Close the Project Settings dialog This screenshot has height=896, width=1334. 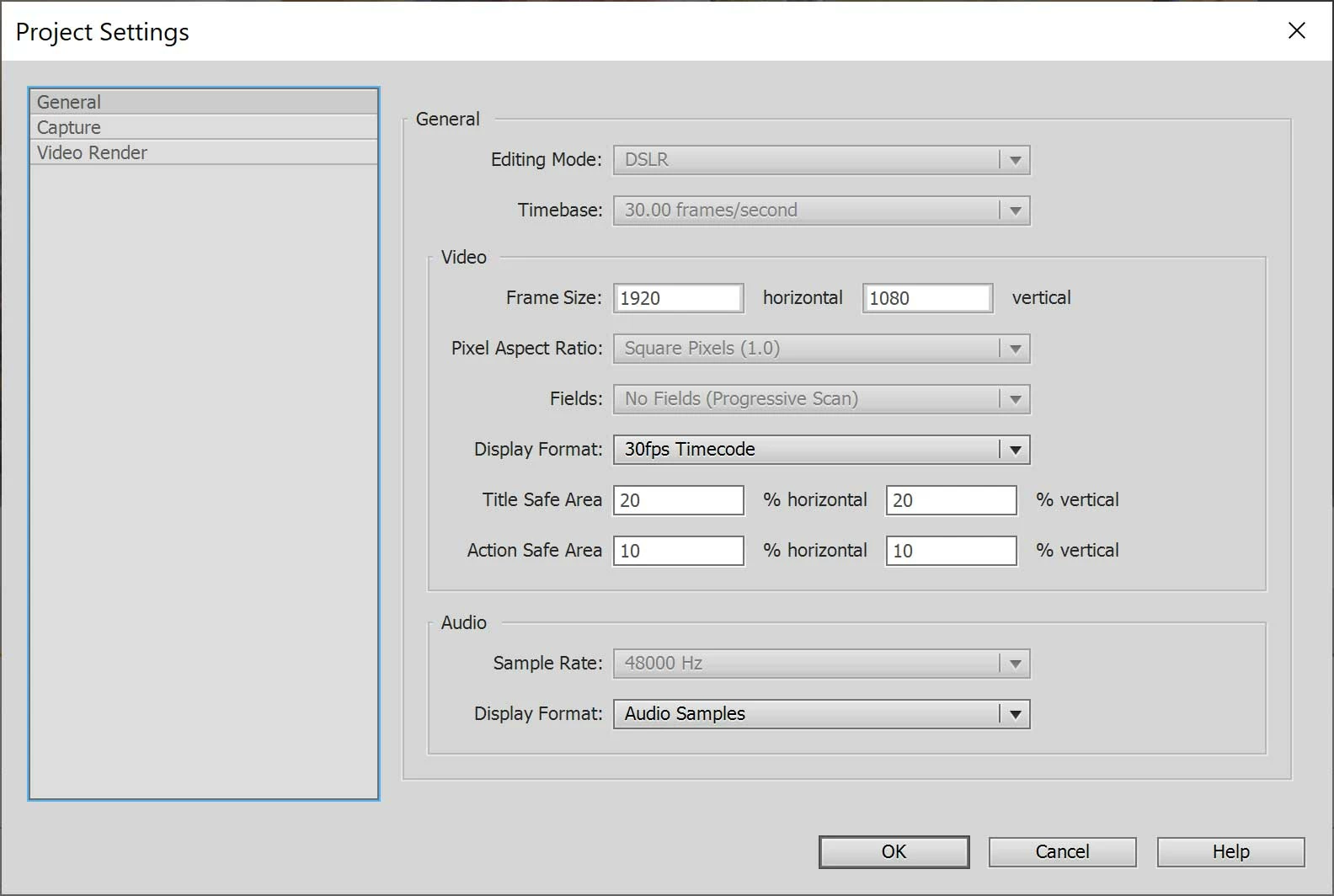pyautogui.click(x=1297, y=30)
